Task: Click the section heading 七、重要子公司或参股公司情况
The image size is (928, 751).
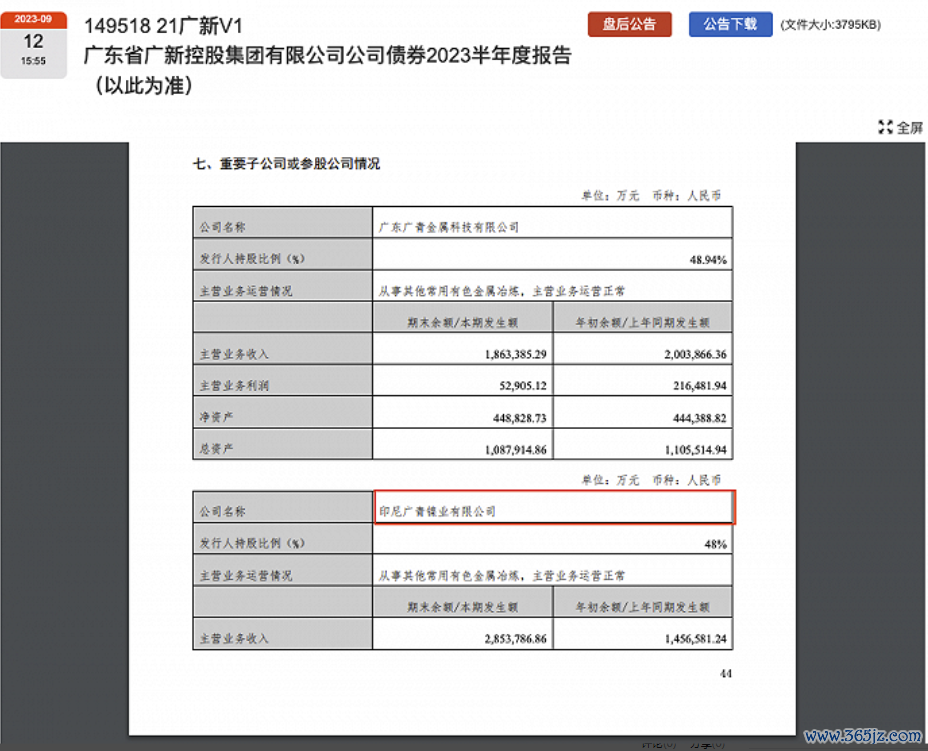Action: coord(286,164)
